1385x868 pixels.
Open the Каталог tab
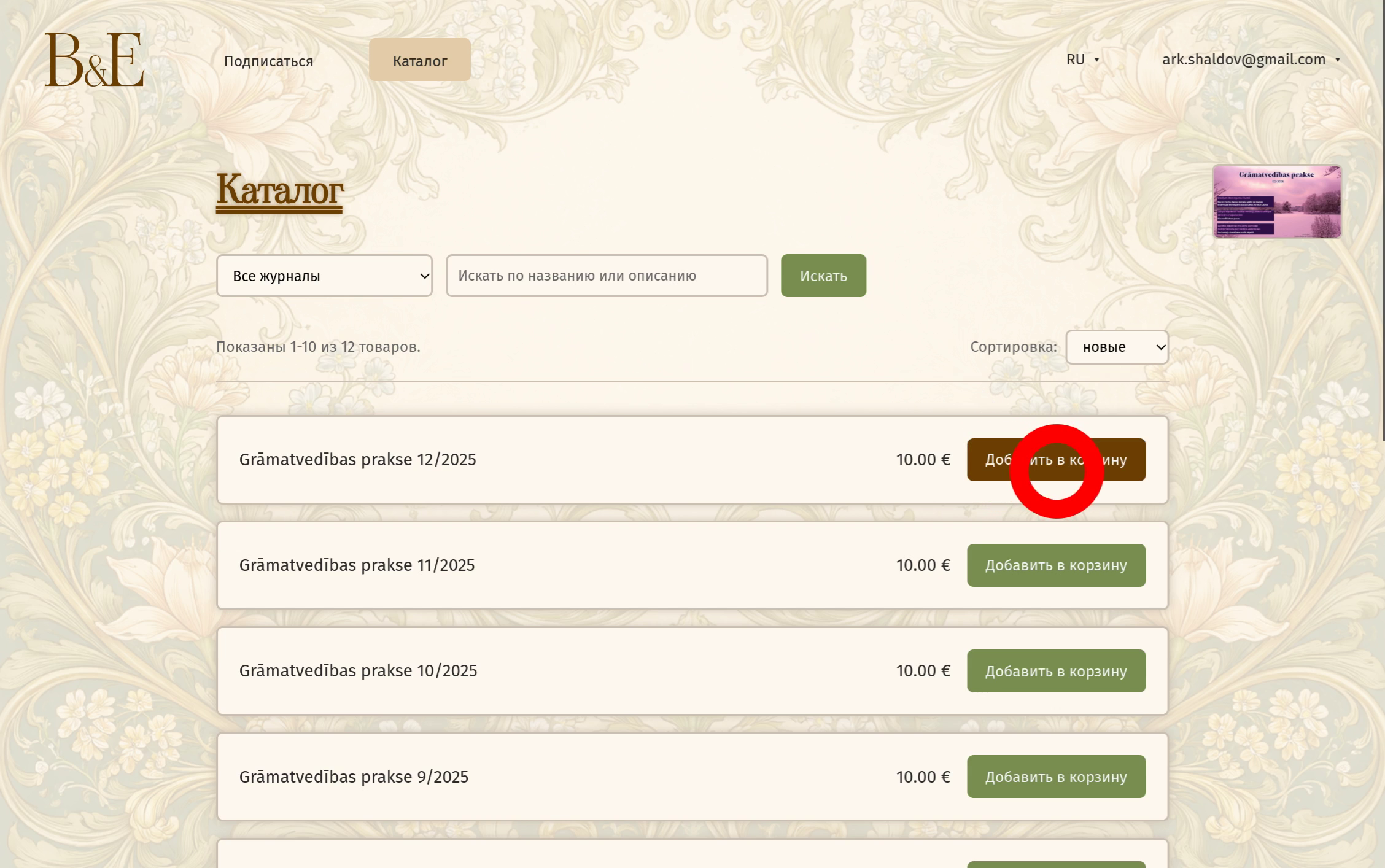coord(419,60)
